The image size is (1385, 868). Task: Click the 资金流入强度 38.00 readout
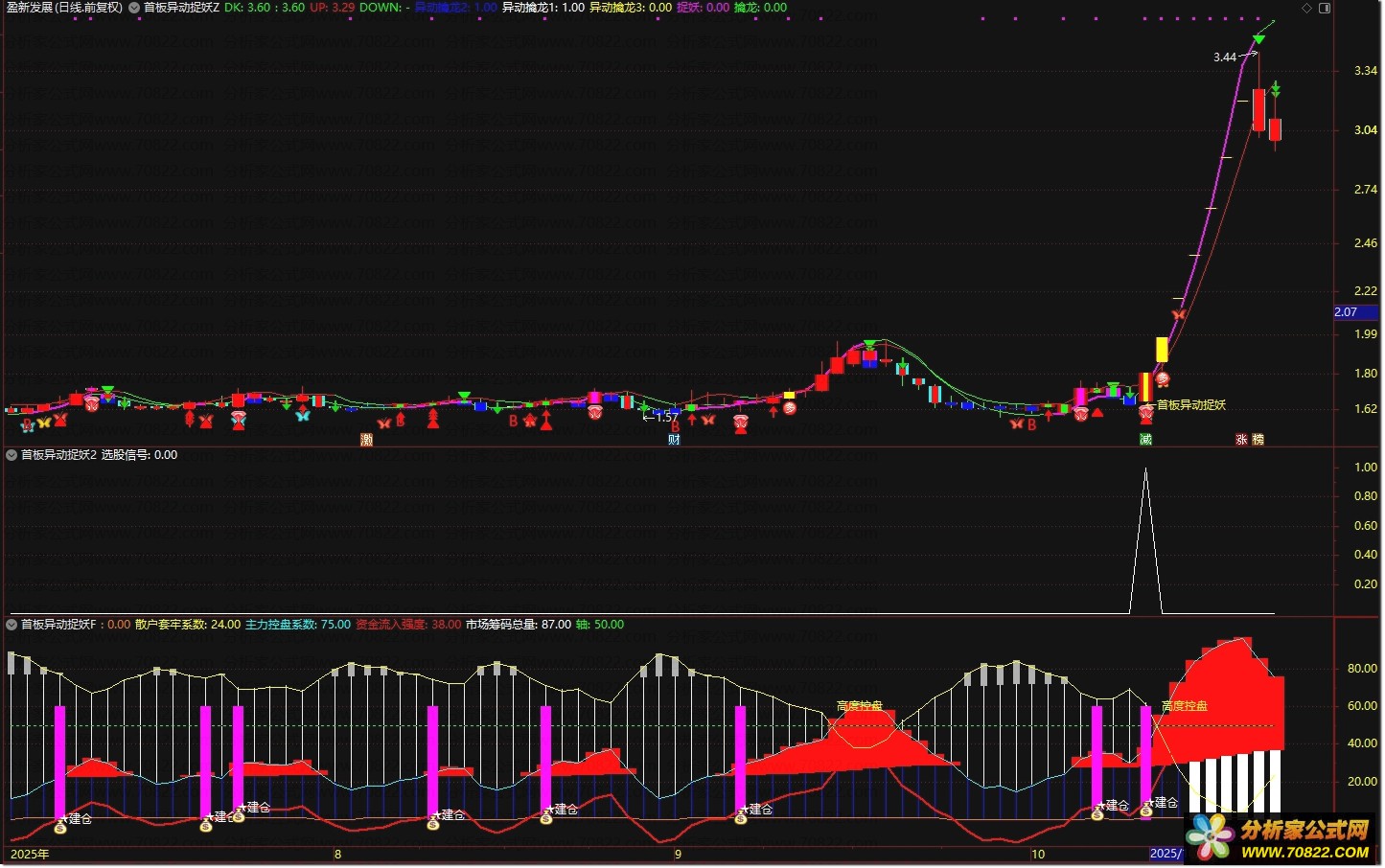coord(408,625)
